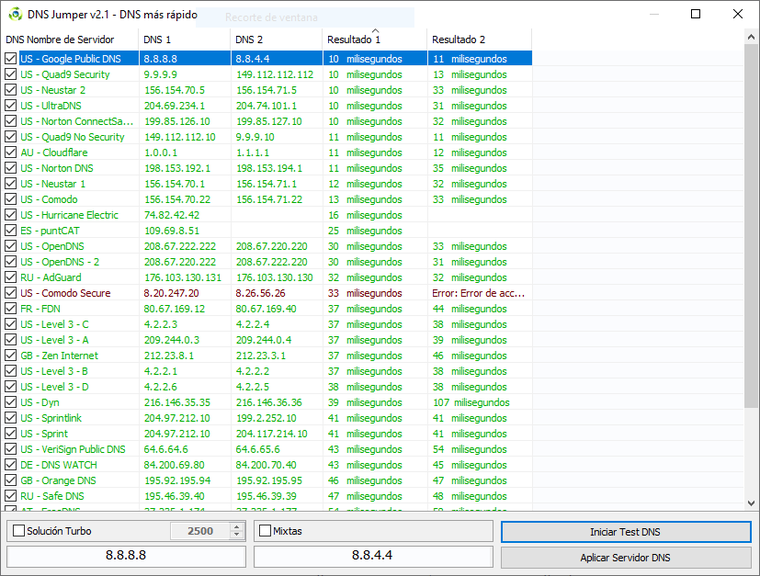Sort by DNS 2 column header

tap(277, 39)
